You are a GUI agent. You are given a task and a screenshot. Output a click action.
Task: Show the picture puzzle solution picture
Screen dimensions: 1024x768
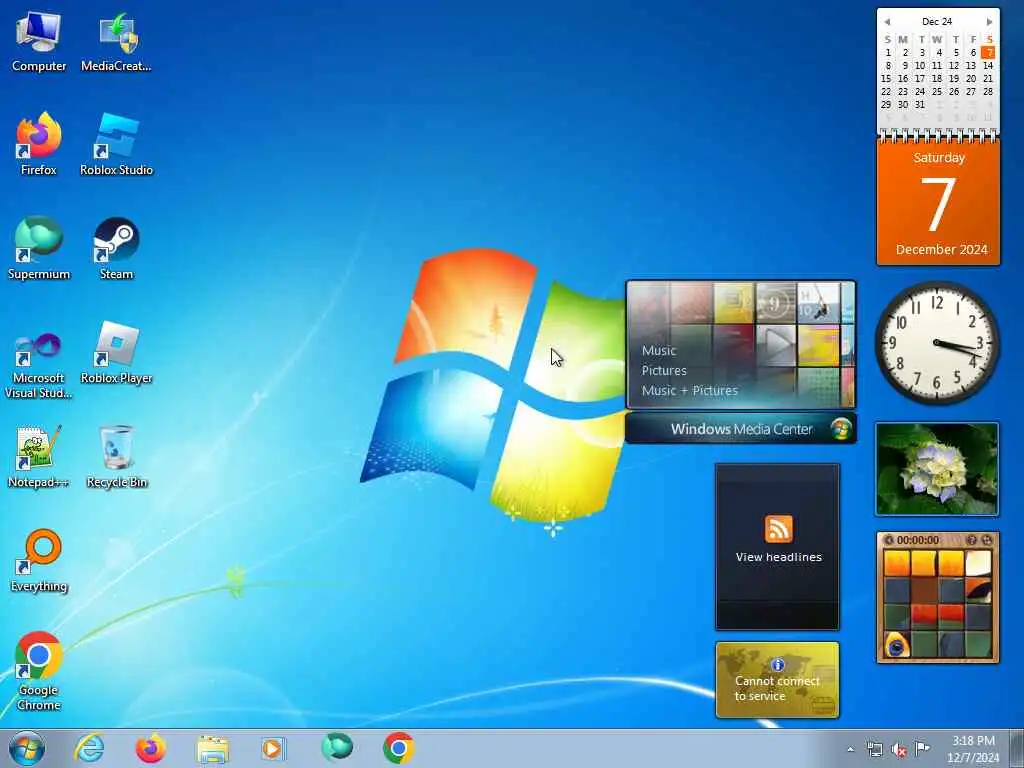coord(972,540)
